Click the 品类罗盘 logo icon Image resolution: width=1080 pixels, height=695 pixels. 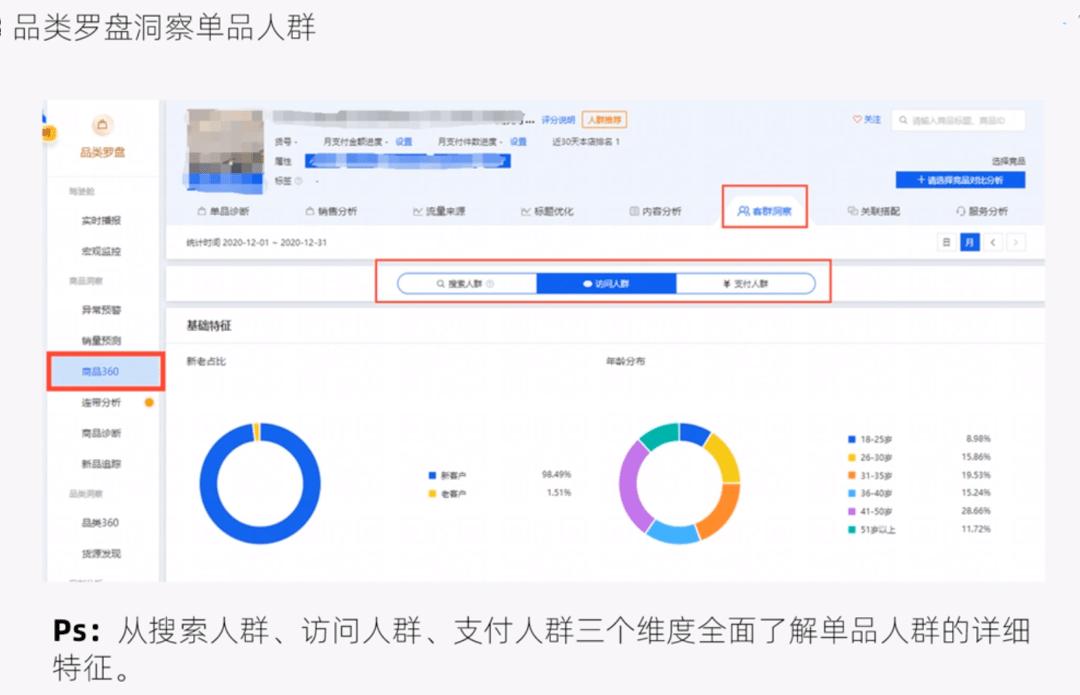[102, 126]
